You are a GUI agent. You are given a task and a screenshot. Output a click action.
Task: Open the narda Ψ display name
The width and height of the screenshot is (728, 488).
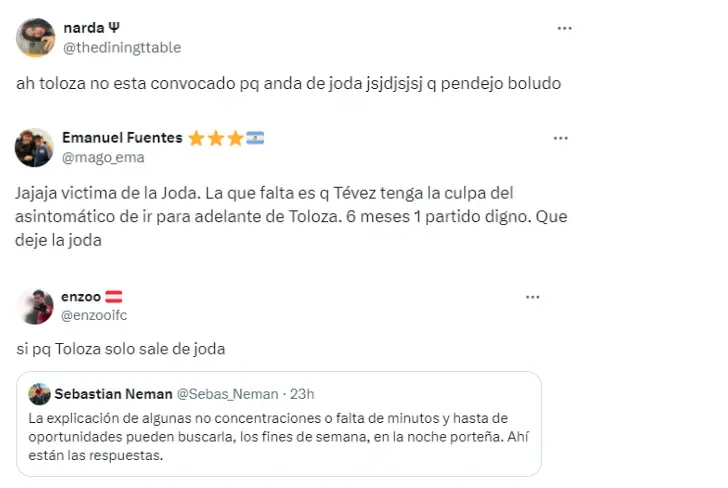(91, 28)
